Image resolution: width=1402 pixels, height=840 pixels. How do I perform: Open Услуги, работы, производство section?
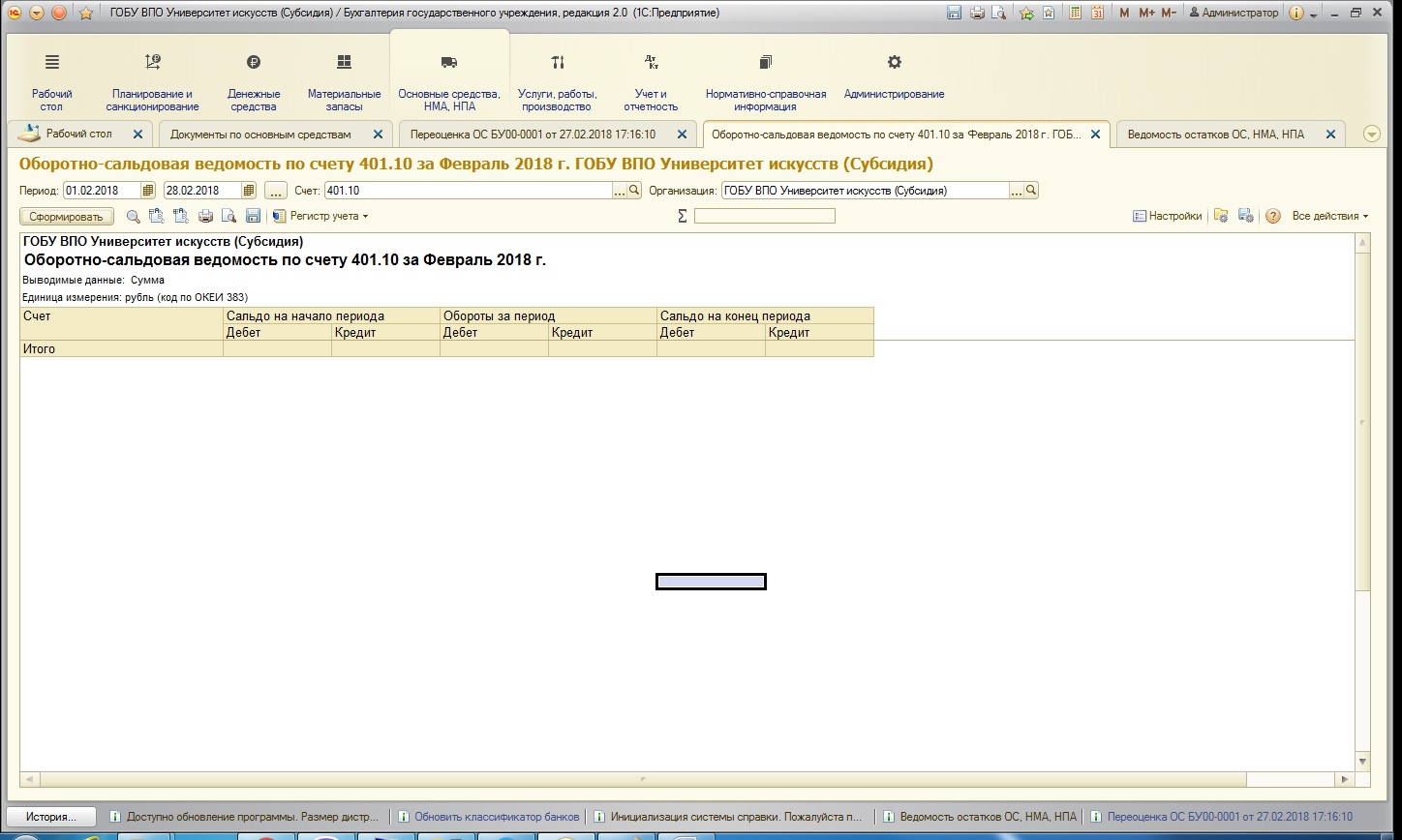(558, 83)
